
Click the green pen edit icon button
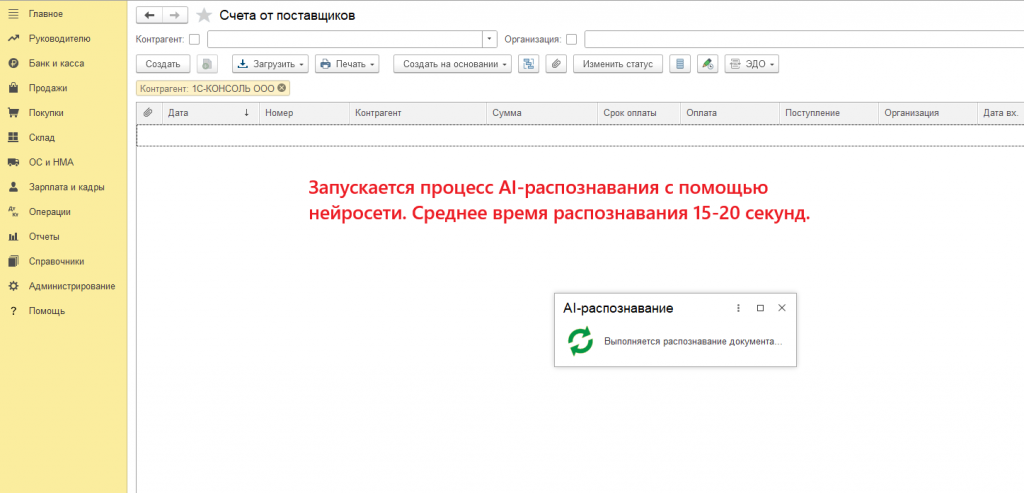point(707,64)
